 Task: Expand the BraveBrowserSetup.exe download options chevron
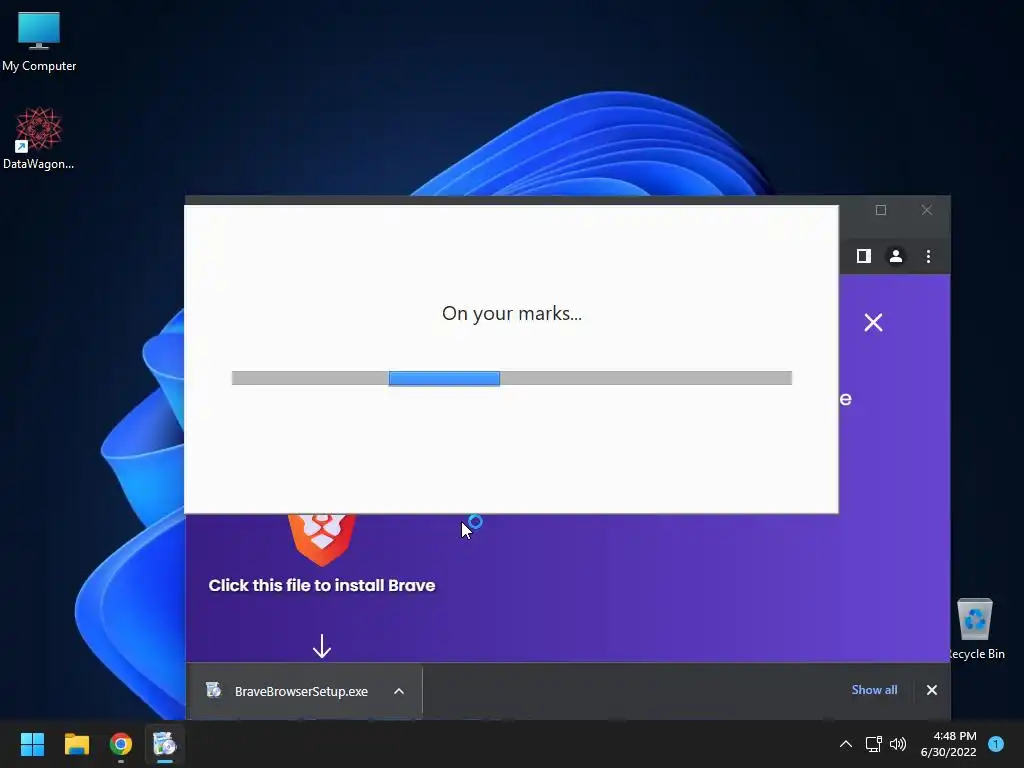tap(399, 691)
